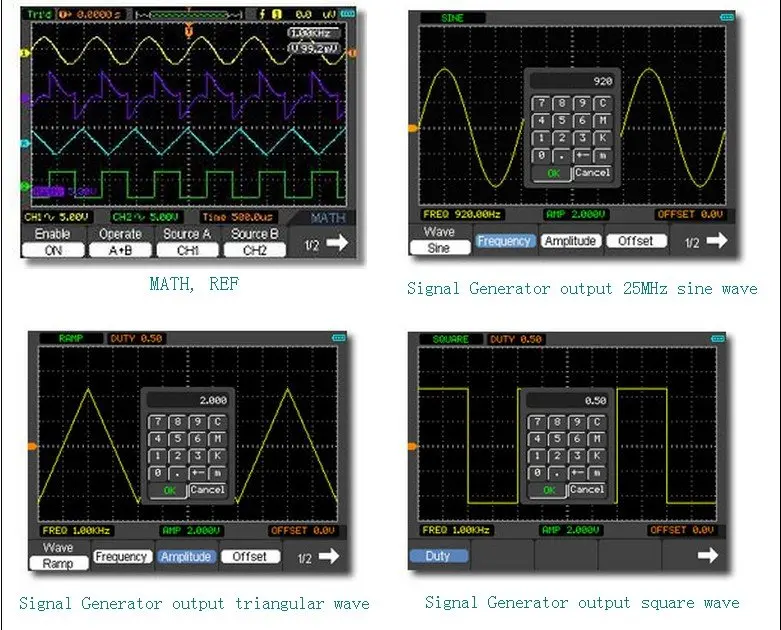The image size is (781, 630).
Task: Click the next-page arrow in MATH menu
Action: (x=337, y=243)
